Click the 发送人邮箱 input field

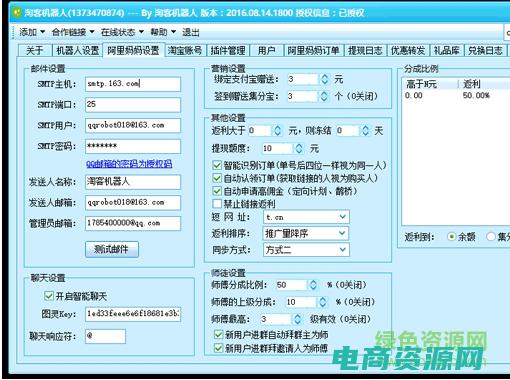[133, 203]
